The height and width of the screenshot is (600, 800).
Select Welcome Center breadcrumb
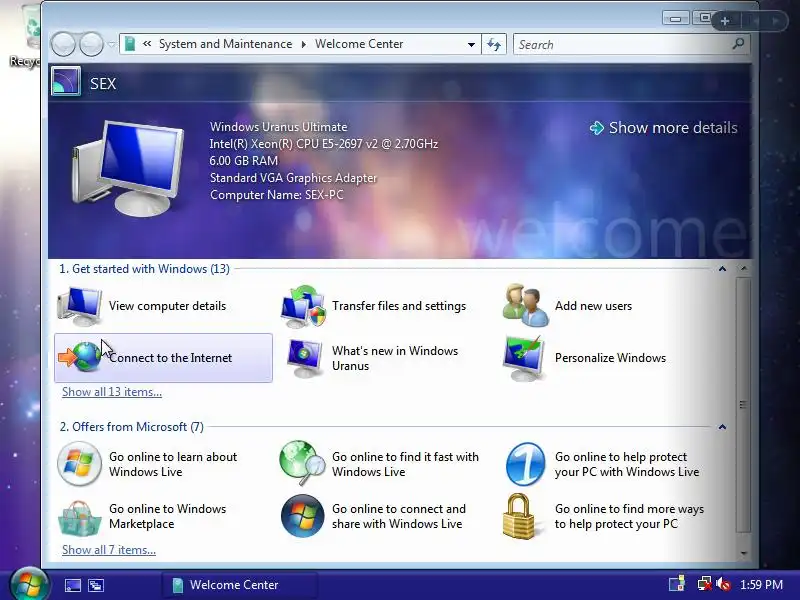pyautogui.click(x=359, y=44)
